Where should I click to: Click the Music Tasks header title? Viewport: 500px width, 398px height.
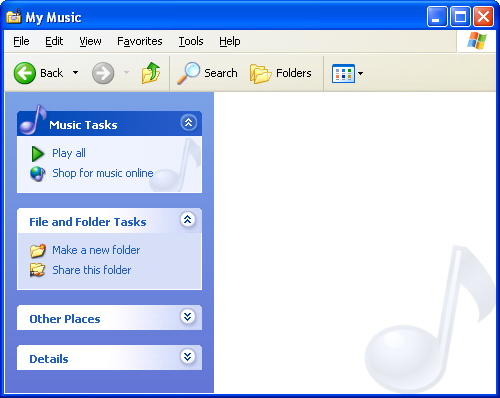point(83,125)
